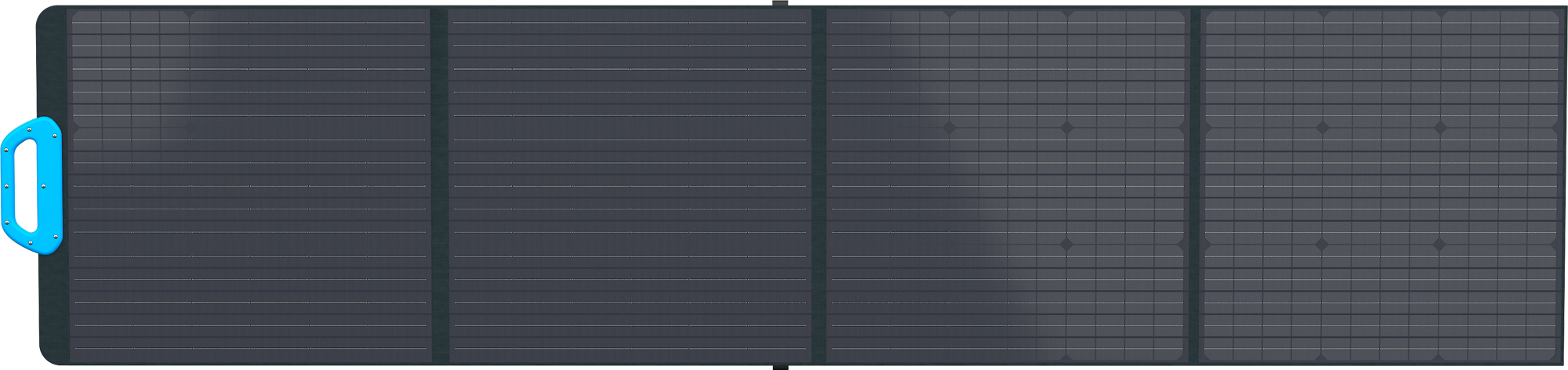This screenshot has height=370, width=1568.
Task: Click fold seam between third and fourth panels
Action: pos(1195,185)
